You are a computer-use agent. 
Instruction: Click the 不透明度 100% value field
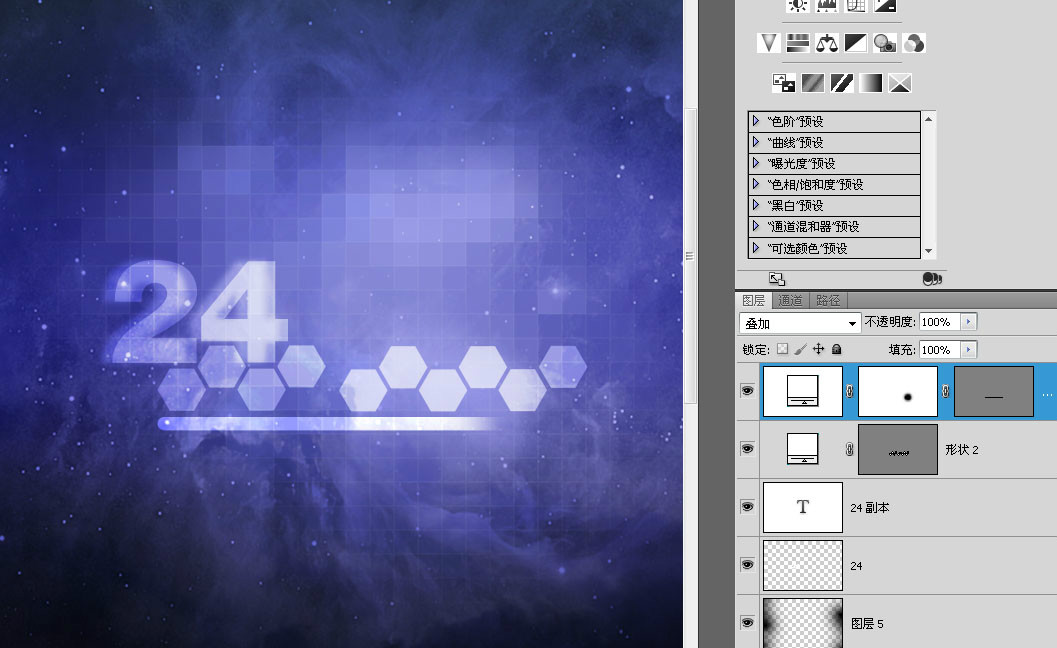coord(940,322)
